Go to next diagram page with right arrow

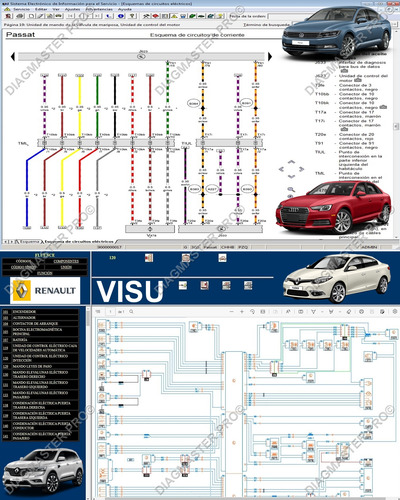(270, 57)
